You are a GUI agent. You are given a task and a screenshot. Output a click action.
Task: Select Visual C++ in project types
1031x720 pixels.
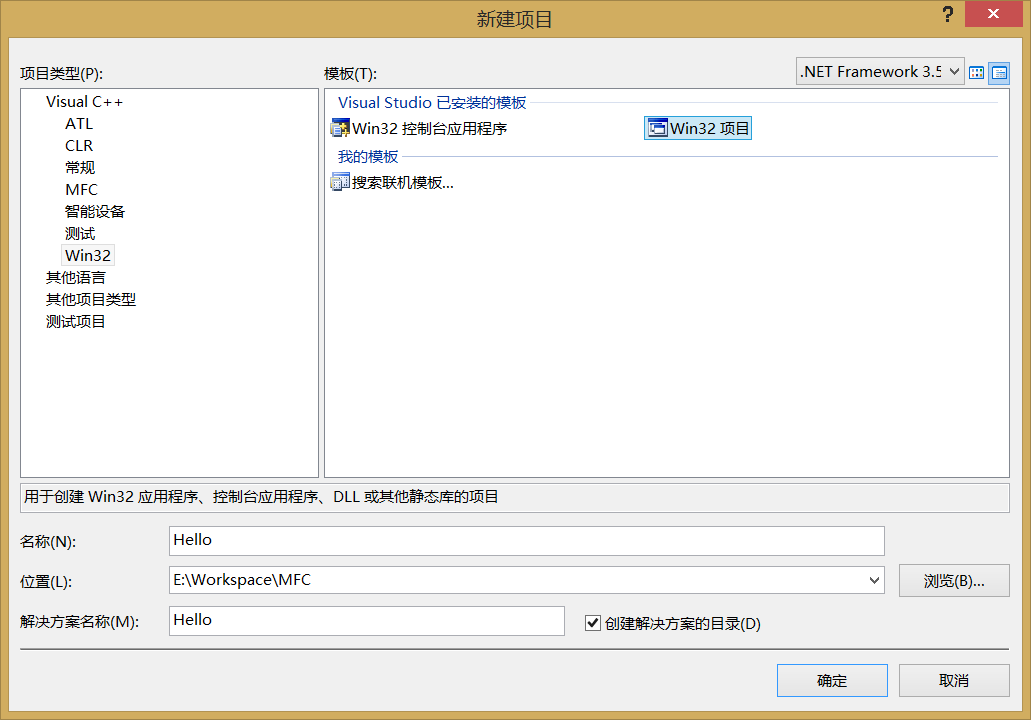84,102
